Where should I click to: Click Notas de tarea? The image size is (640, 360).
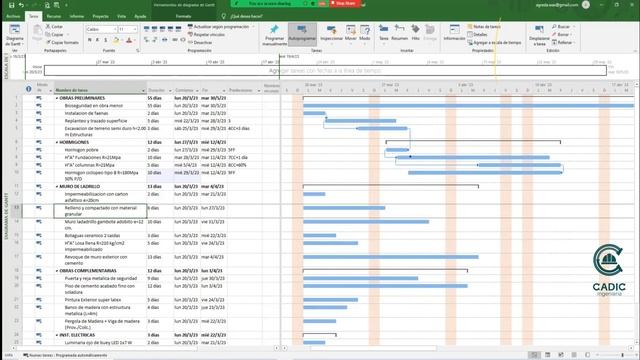(484, 27)
